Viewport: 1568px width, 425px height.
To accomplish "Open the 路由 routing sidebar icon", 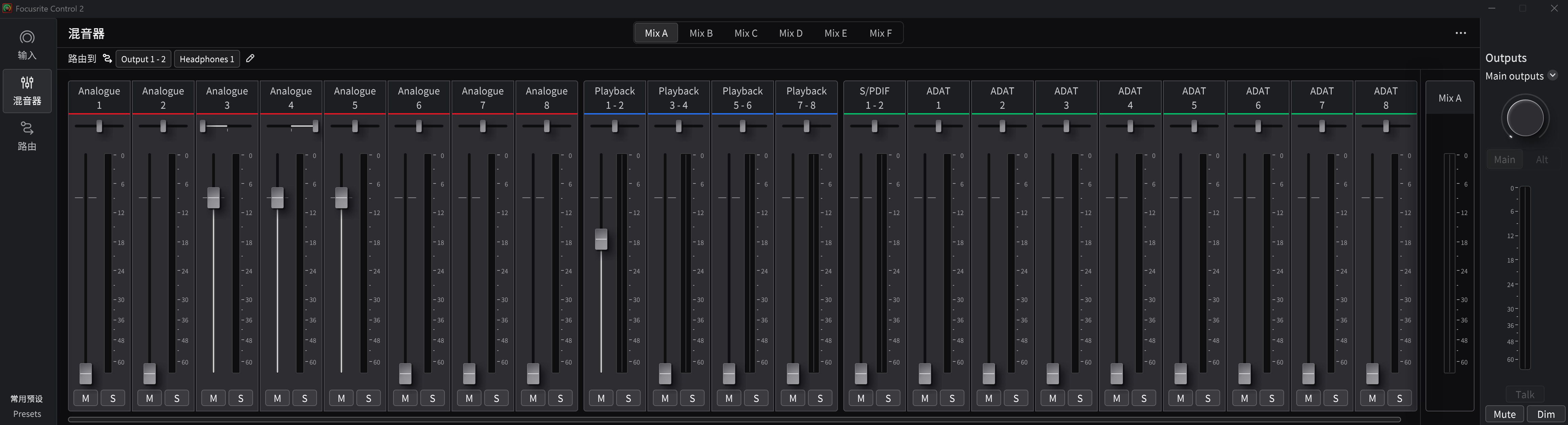I will pyautogui.click(x=27, y=136).
